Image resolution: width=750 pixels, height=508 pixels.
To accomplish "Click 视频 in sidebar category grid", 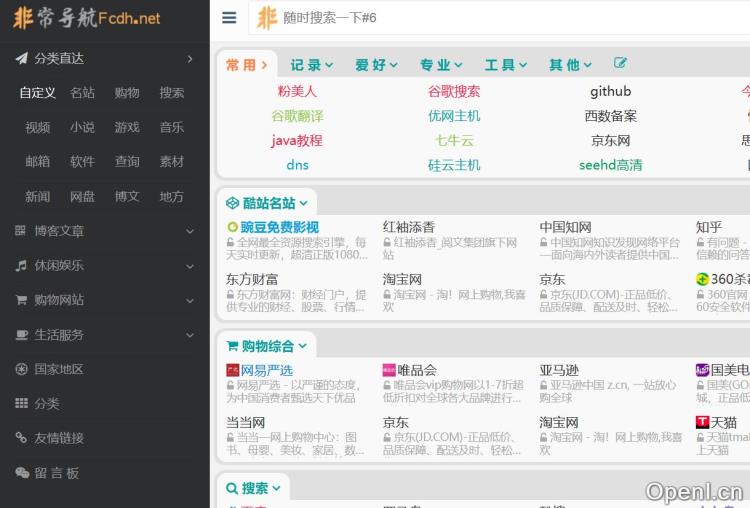I will pos(37,127).
